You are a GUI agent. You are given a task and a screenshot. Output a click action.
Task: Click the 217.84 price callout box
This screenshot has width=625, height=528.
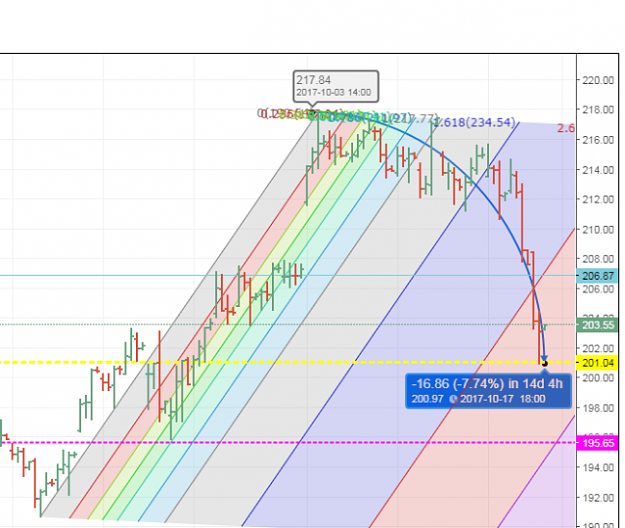tap(335, 86)
